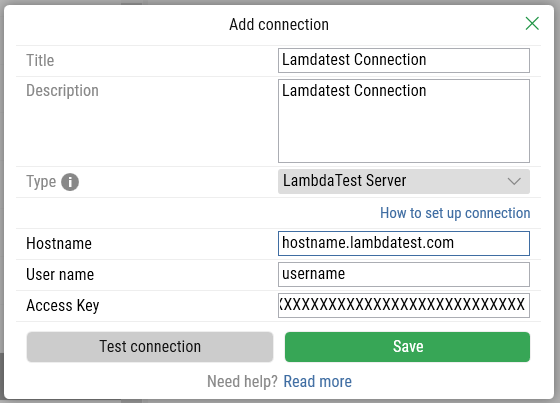Click the Title input field
Image resolution: width=560 pixels, height=403 pixels.
(x=404, y=60)
